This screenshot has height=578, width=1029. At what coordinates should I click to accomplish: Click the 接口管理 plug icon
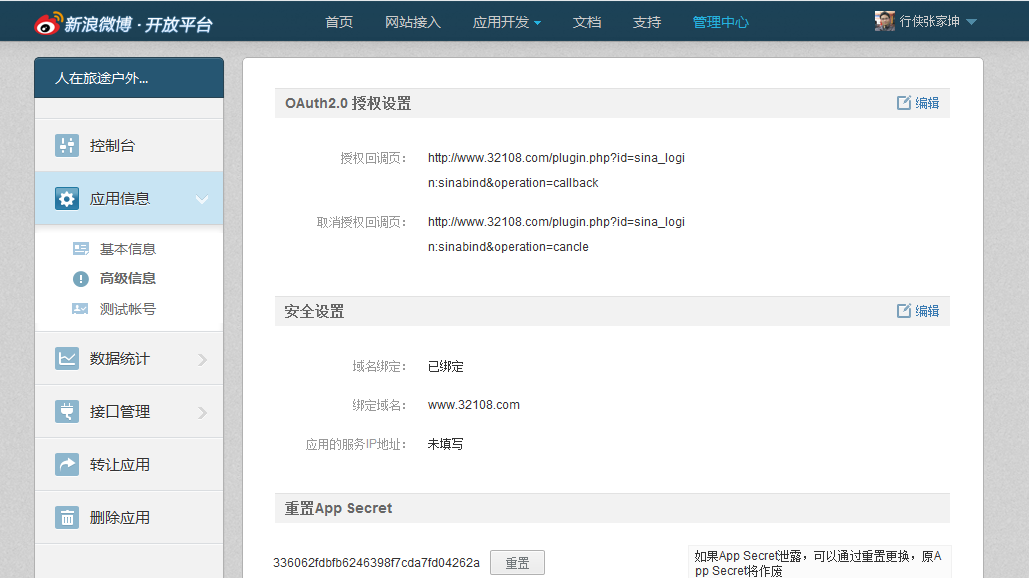tap(67, 412)
